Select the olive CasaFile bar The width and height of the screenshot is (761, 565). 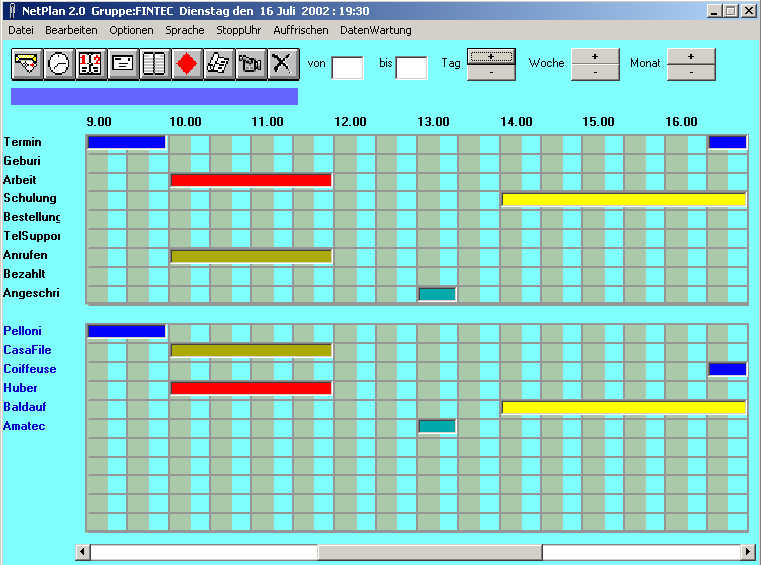coord(251,350)
